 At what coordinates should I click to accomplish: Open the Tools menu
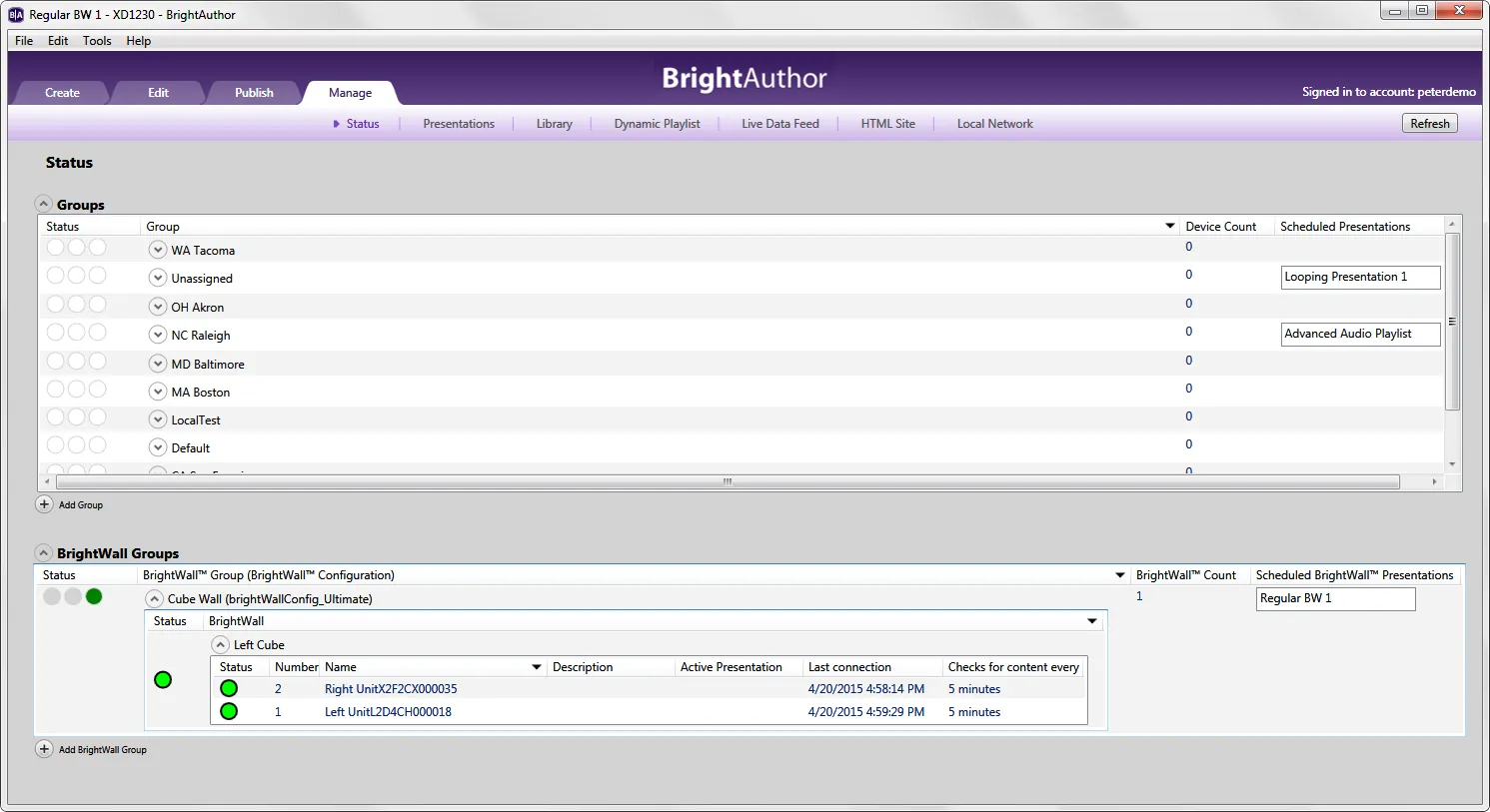click(97, 41)
